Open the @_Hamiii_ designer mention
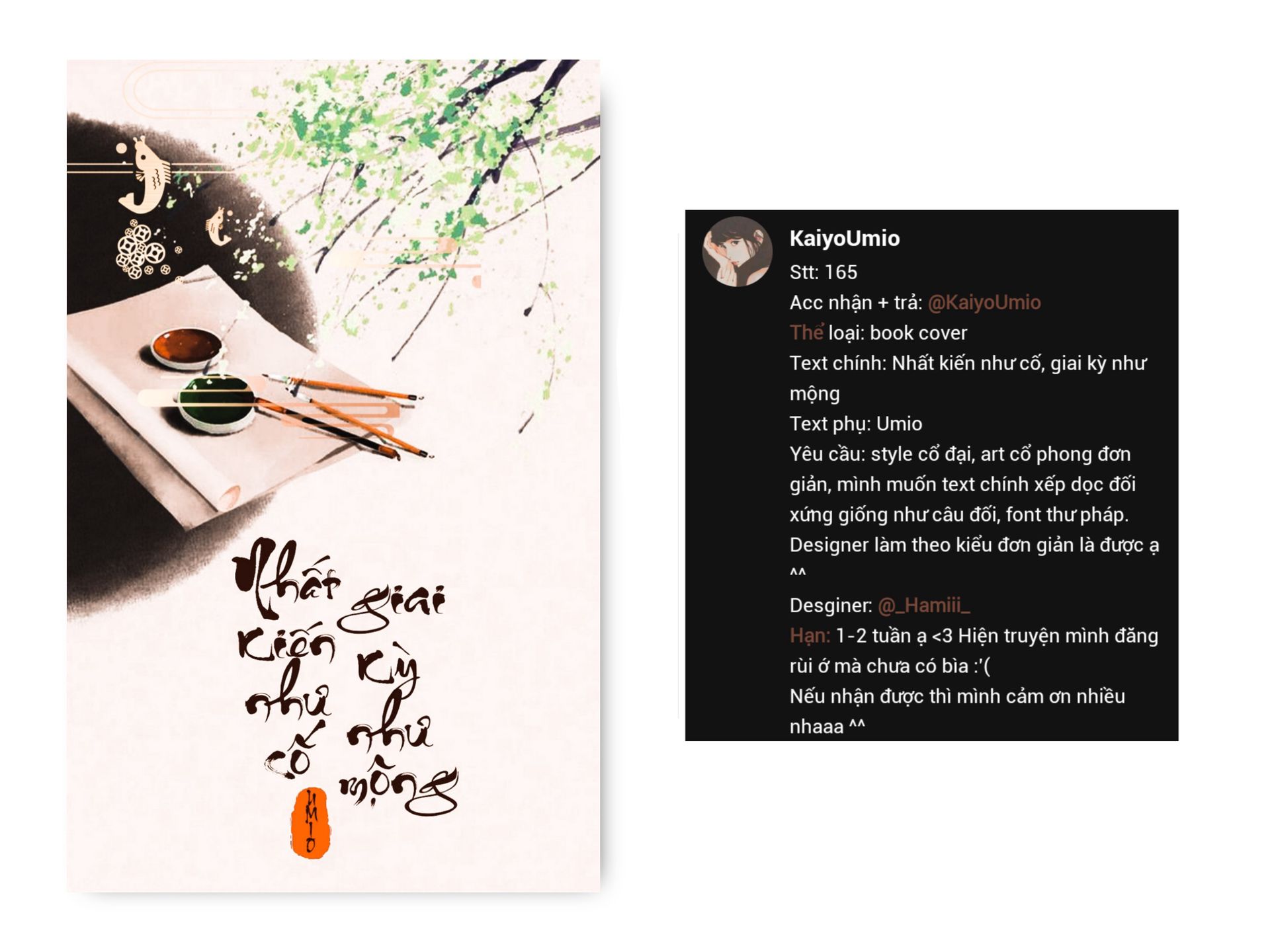 coord(923,605)
